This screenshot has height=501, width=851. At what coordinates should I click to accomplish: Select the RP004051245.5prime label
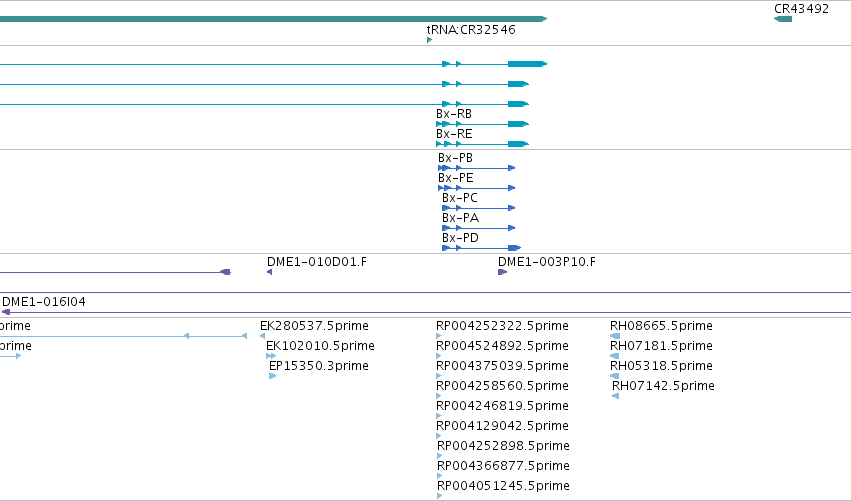coord(504,486)
